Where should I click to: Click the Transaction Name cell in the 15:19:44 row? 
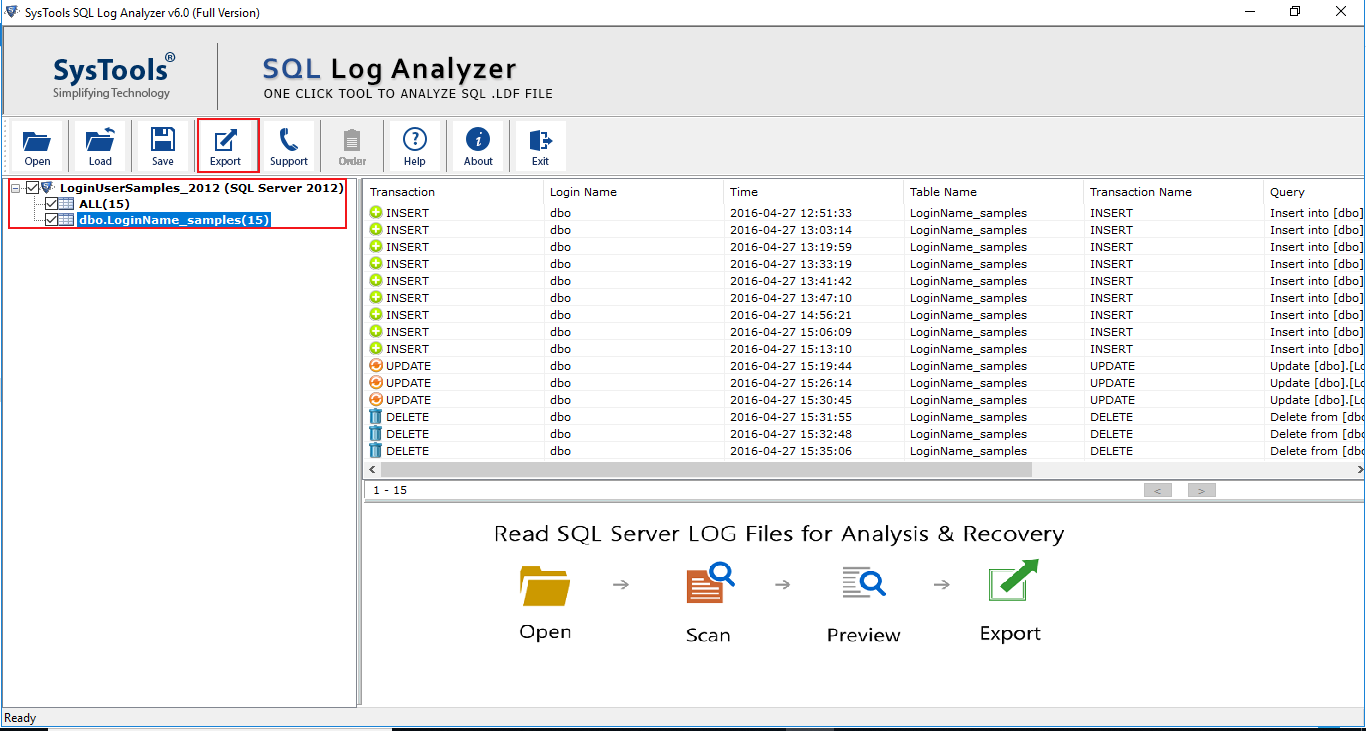point(1112,366)
